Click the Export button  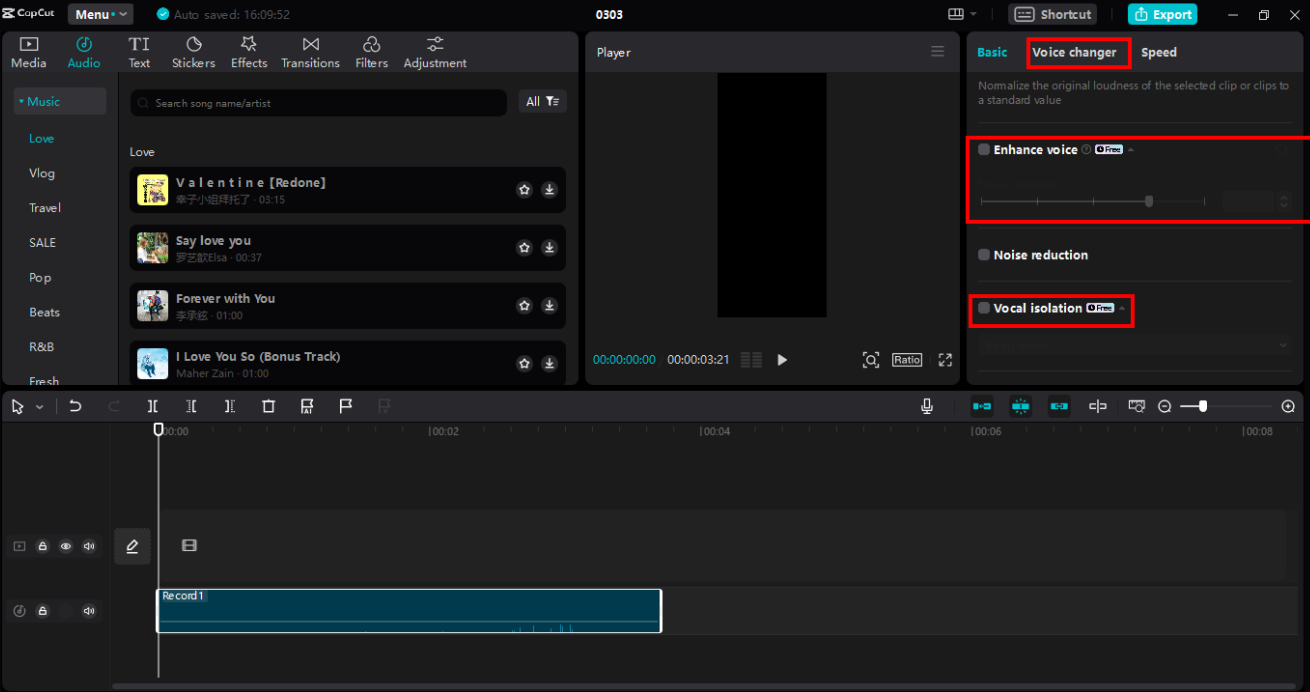coord(1162,14)
